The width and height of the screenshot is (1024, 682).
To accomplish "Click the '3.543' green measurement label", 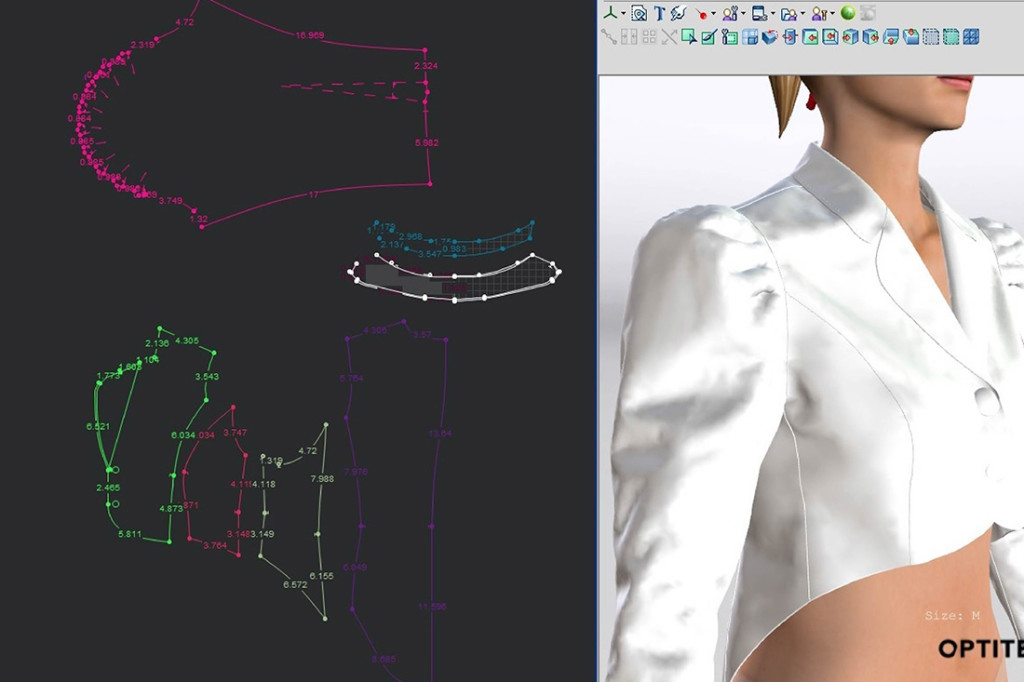I will click(x=207, y=377).
